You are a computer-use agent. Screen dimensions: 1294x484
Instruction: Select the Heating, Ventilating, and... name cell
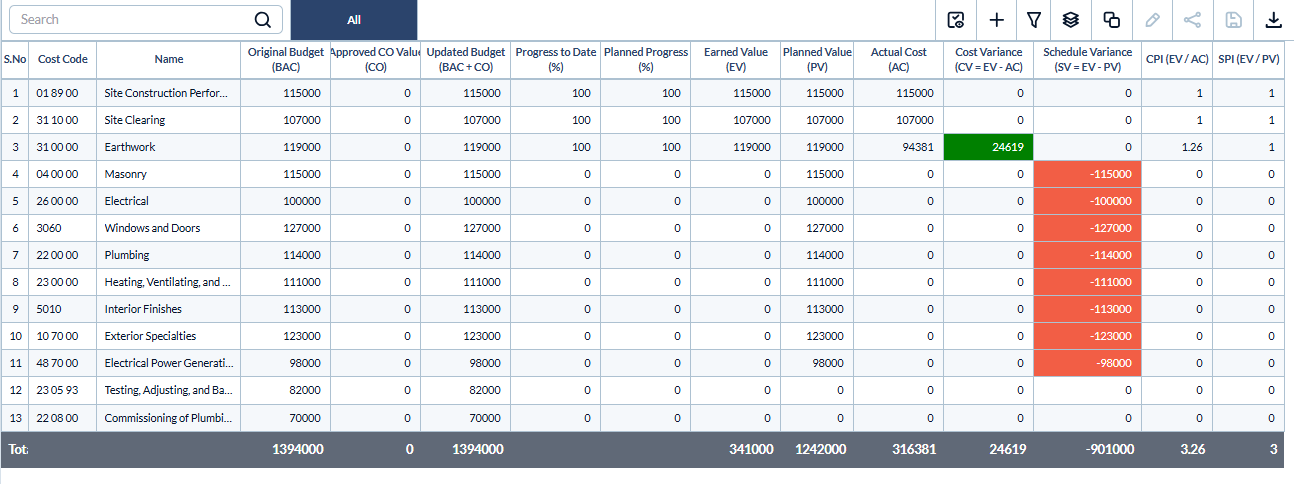[x=169, y=282]
